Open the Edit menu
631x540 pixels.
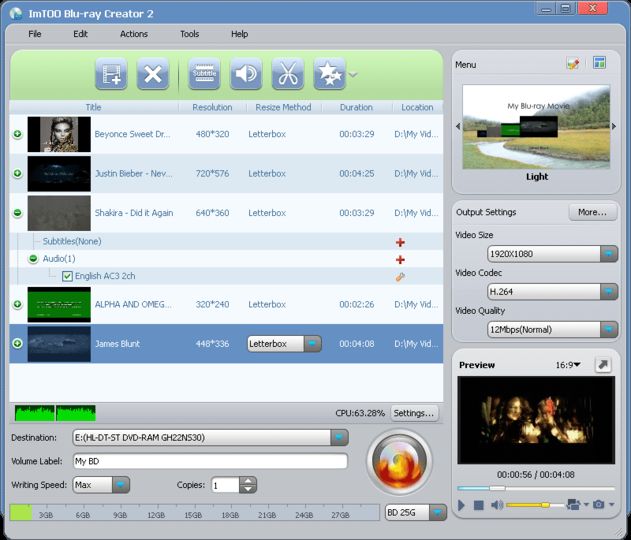[x=80, y=34]
